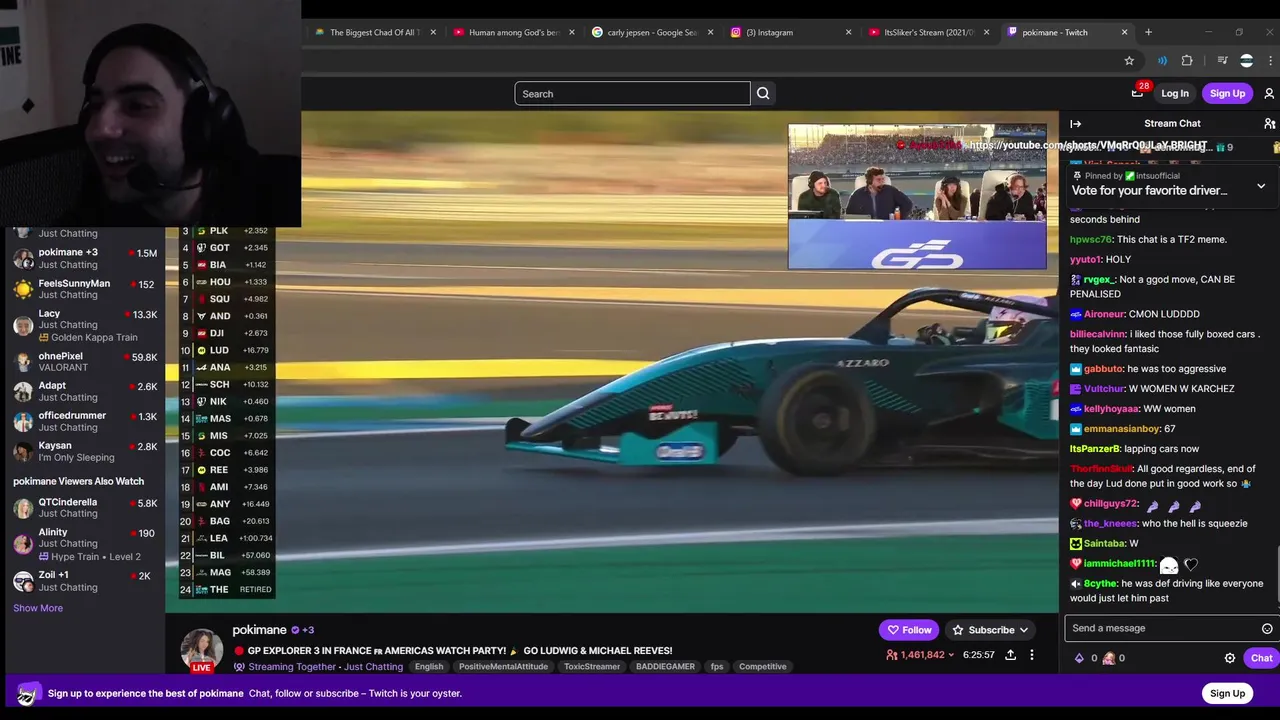This screenshot has width=1280, height=720.
Task: Open more stream options three-dot menu
Action: [1032, 655]
